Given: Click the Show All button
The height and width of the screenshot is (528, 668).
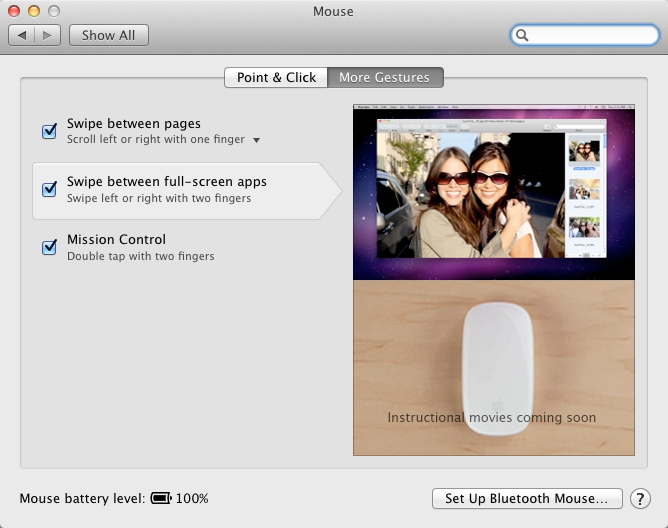Looking at the screenshot, I should coord(109,35).
